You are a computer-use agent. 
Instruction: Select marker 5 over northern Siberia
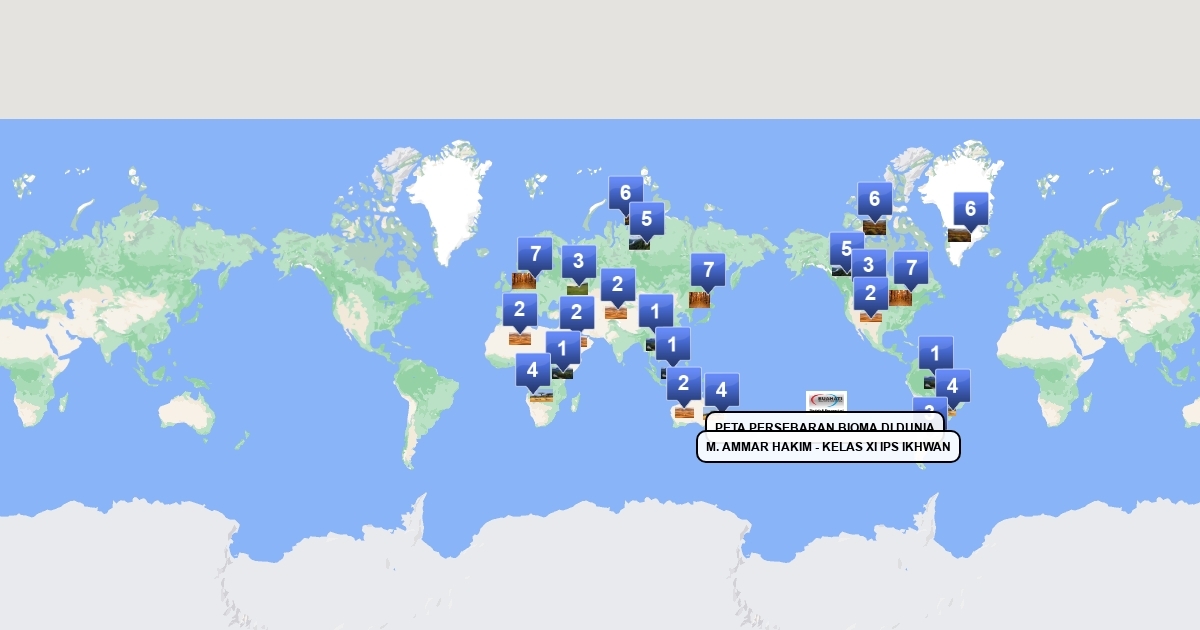tap(646, 219)
